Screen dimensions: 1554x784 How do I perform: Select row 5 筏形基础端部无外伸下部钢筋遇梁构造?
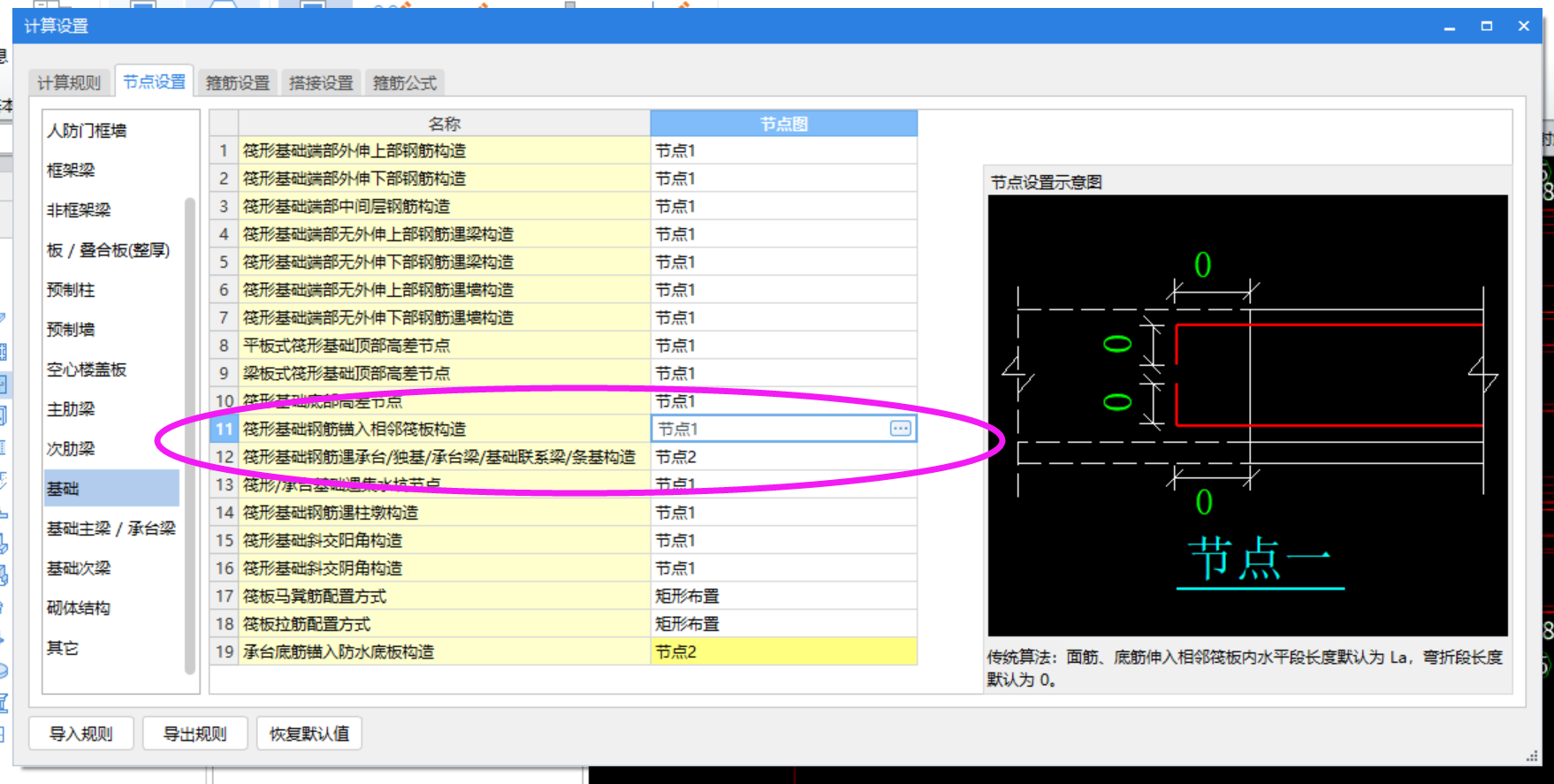point(444,263)
